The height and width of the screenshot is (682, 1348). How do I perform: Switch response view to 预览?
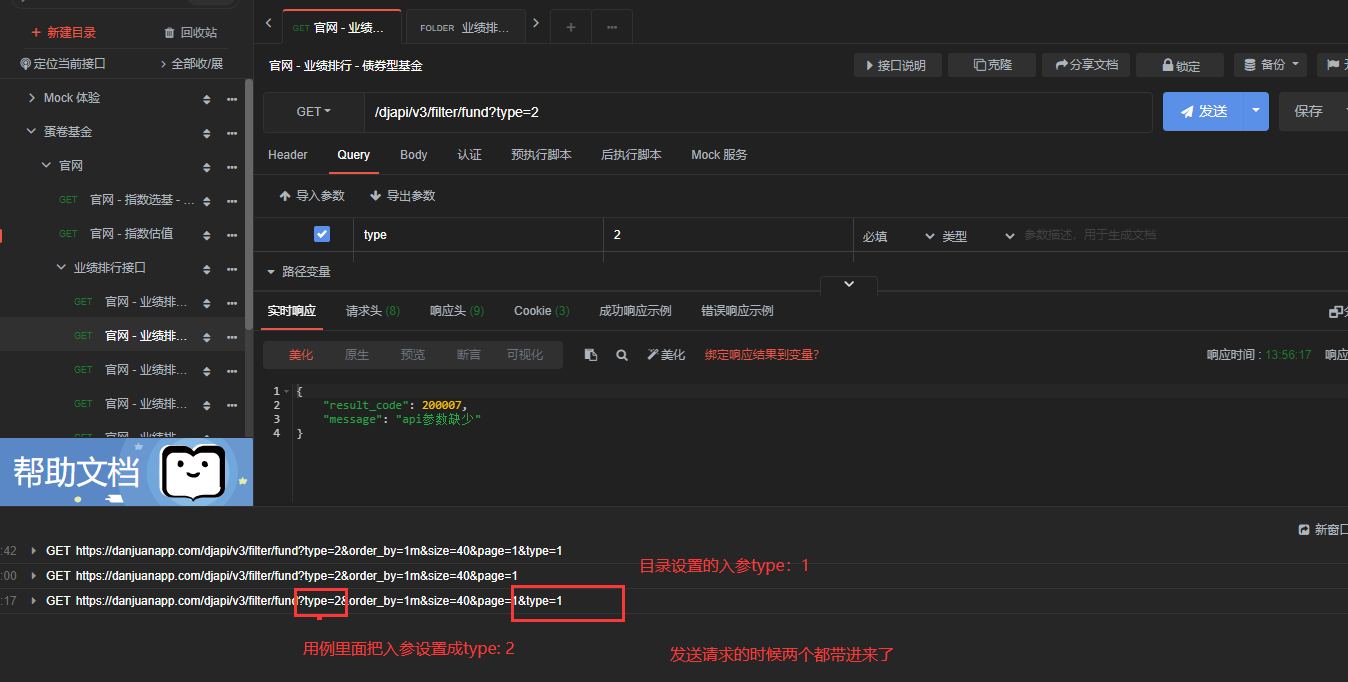[413, 355]
